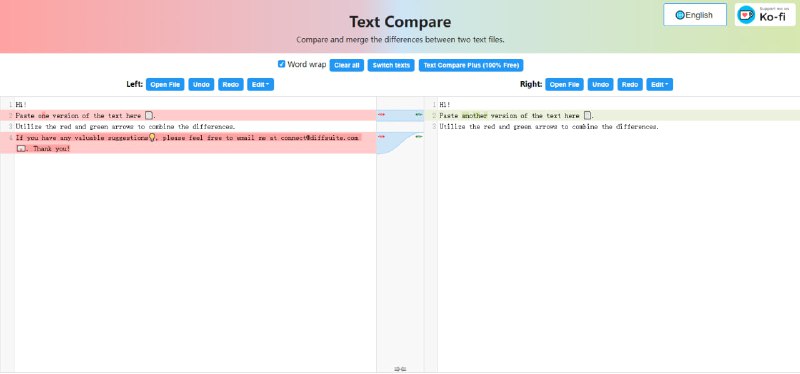
Task: Click the highlighted word "another" in right pane
Action: [x=474, y=115]
